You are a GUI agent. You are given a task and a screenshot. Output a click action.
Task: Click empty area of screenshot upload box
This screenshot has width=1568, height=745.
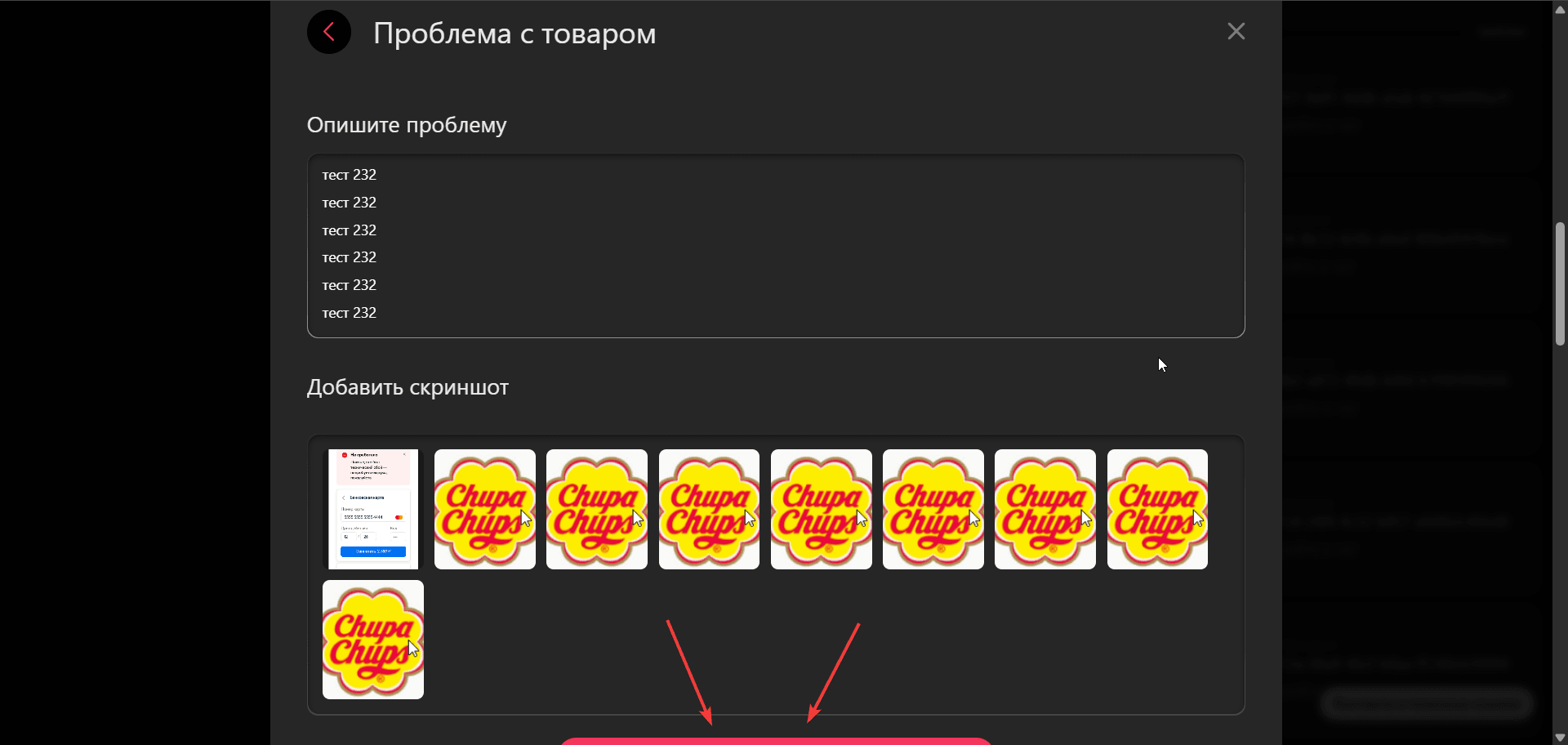(x=817, y=654)
